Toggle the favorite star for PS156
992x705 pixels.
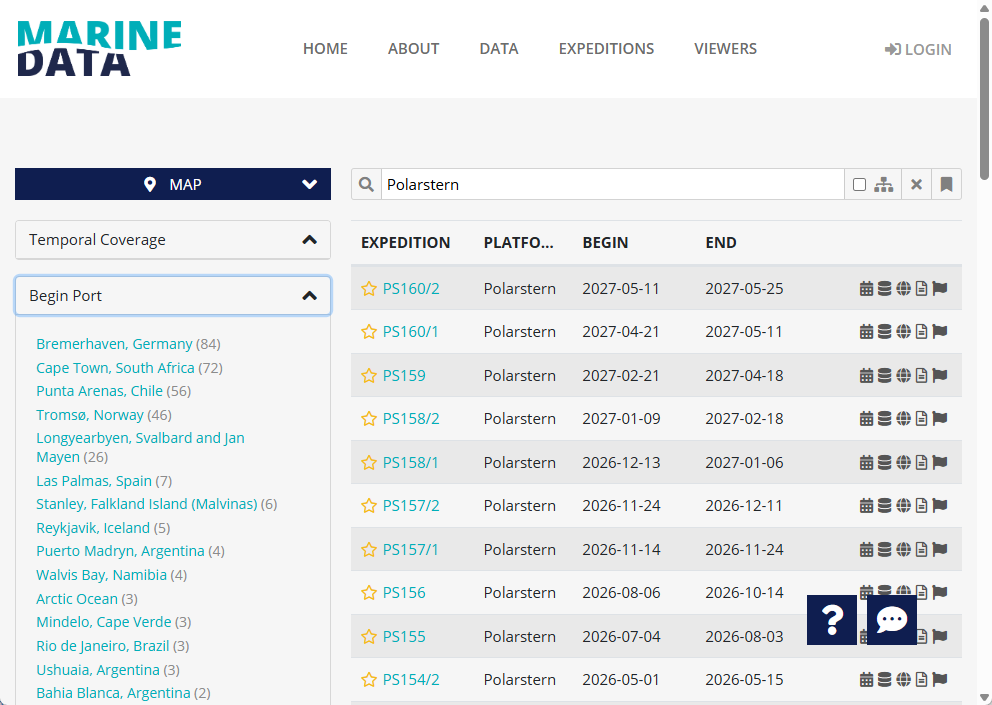[x=369, y=593]
